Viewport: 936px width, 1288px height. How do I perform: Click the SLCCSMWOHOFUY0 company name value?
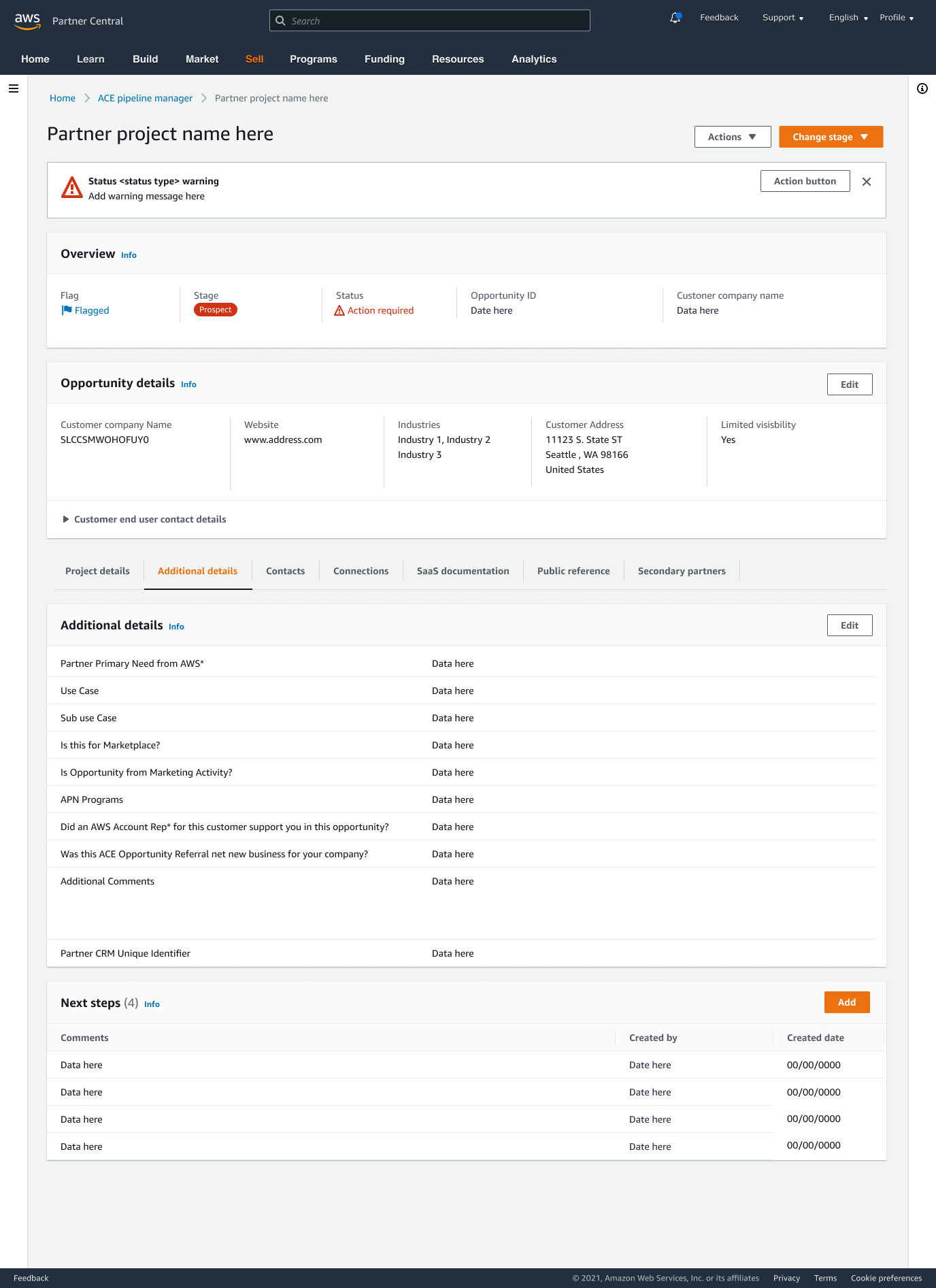pyautogui.click(x=105, y=440)
